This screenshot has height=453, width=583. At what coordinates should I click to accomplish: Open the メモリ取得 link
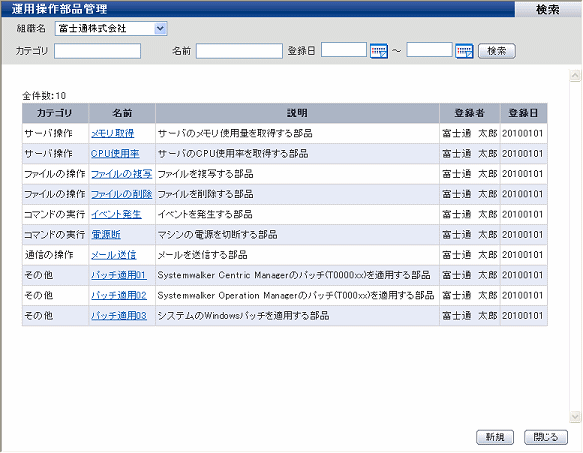tap(112, 134)
